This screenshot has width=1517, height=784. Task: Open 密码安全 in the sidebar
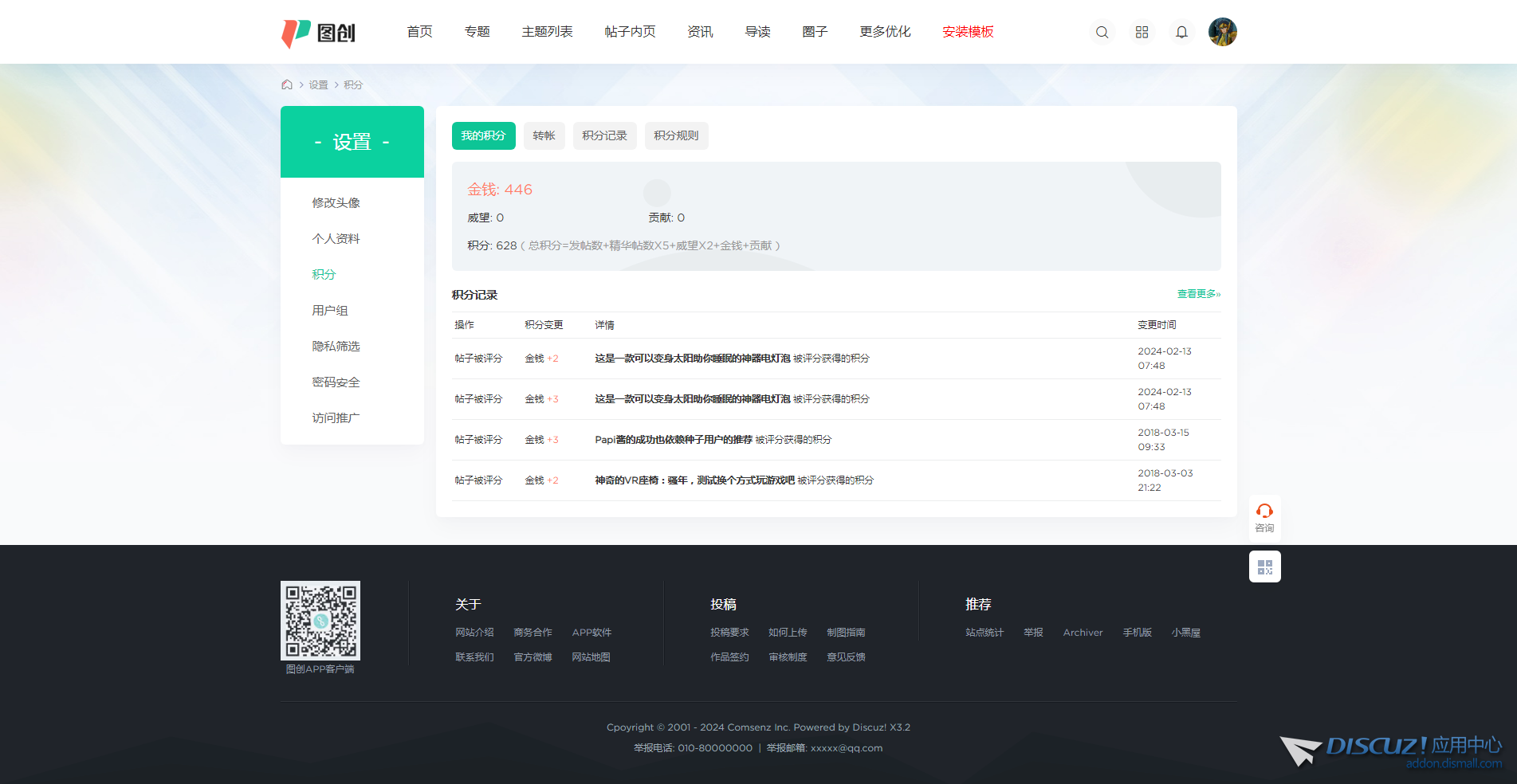[336, 382]
